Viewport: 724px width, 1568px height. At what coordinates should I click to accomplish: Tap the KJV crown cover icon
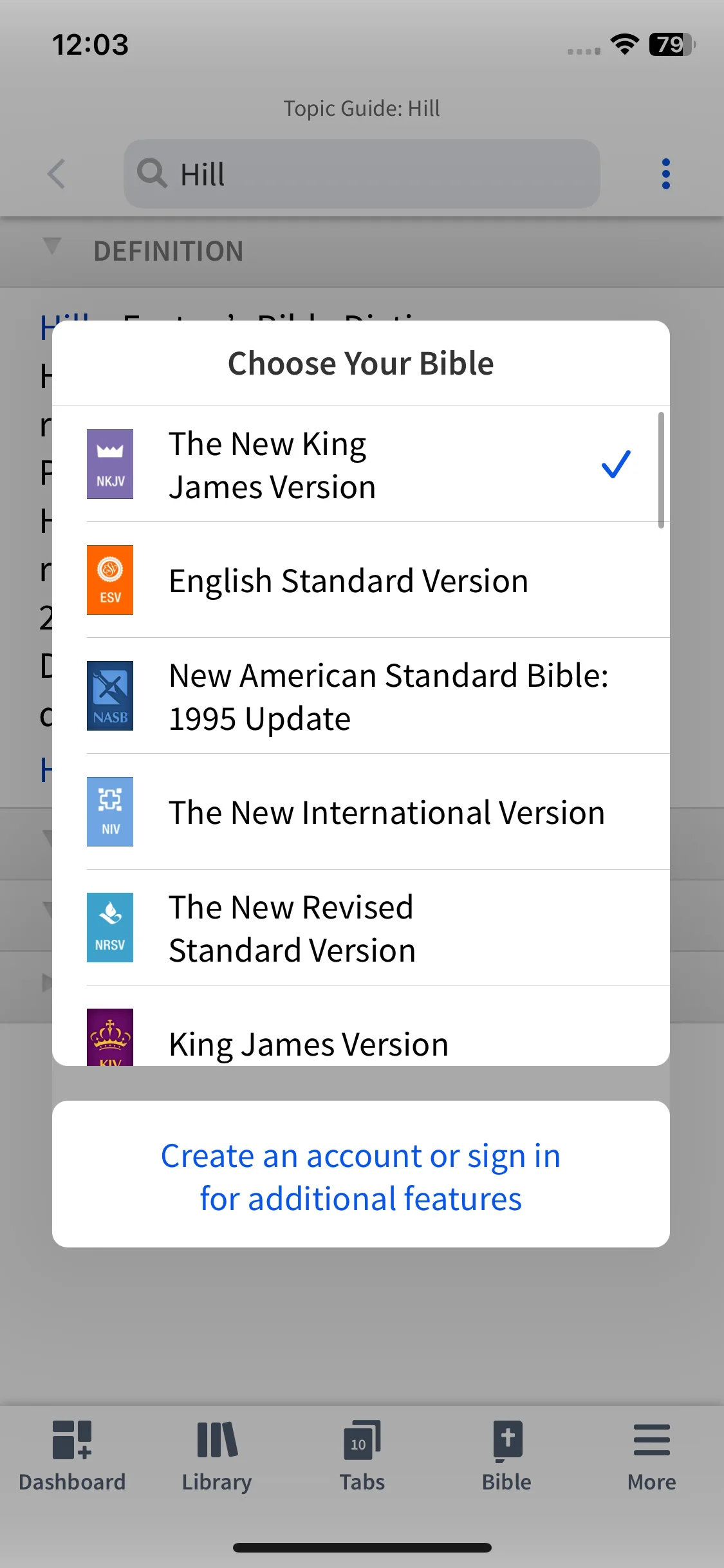(x=110, y=1037)
